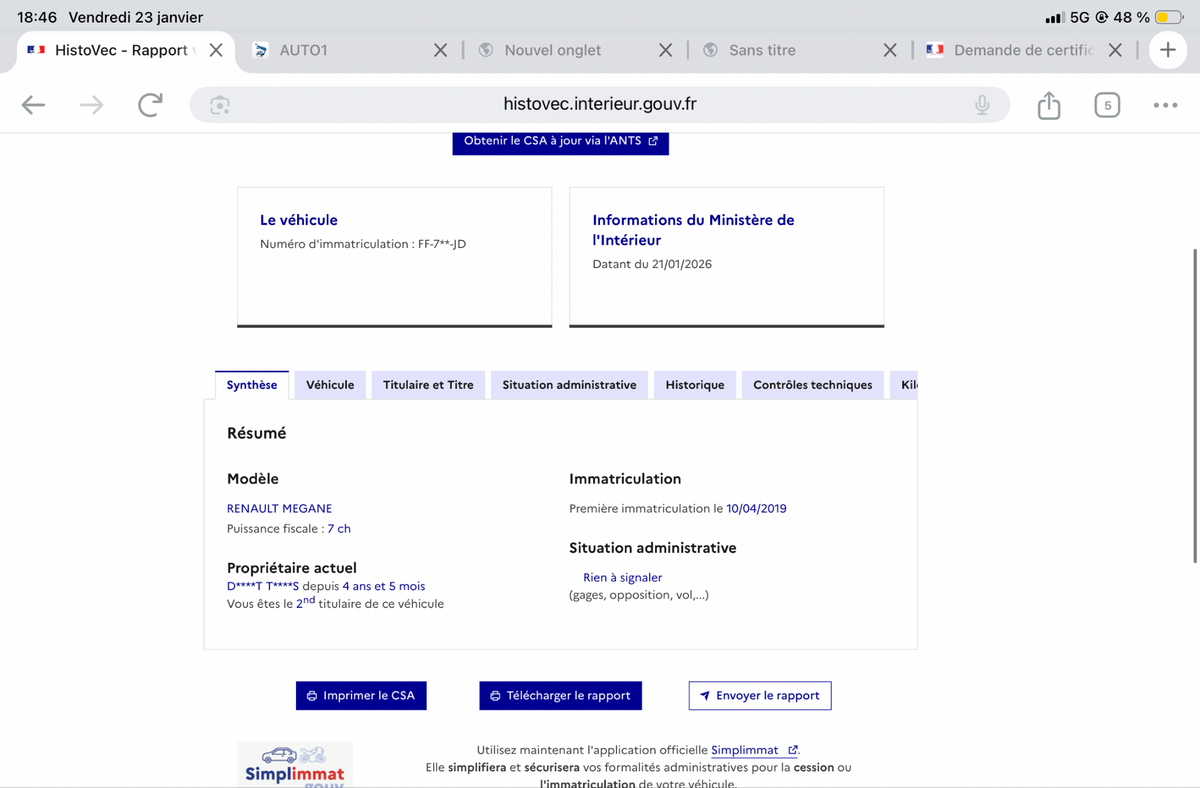This screenshot has height=788, width=1200.
Task: Tap the camera lens search icon
Action: [x=220, y=105]
